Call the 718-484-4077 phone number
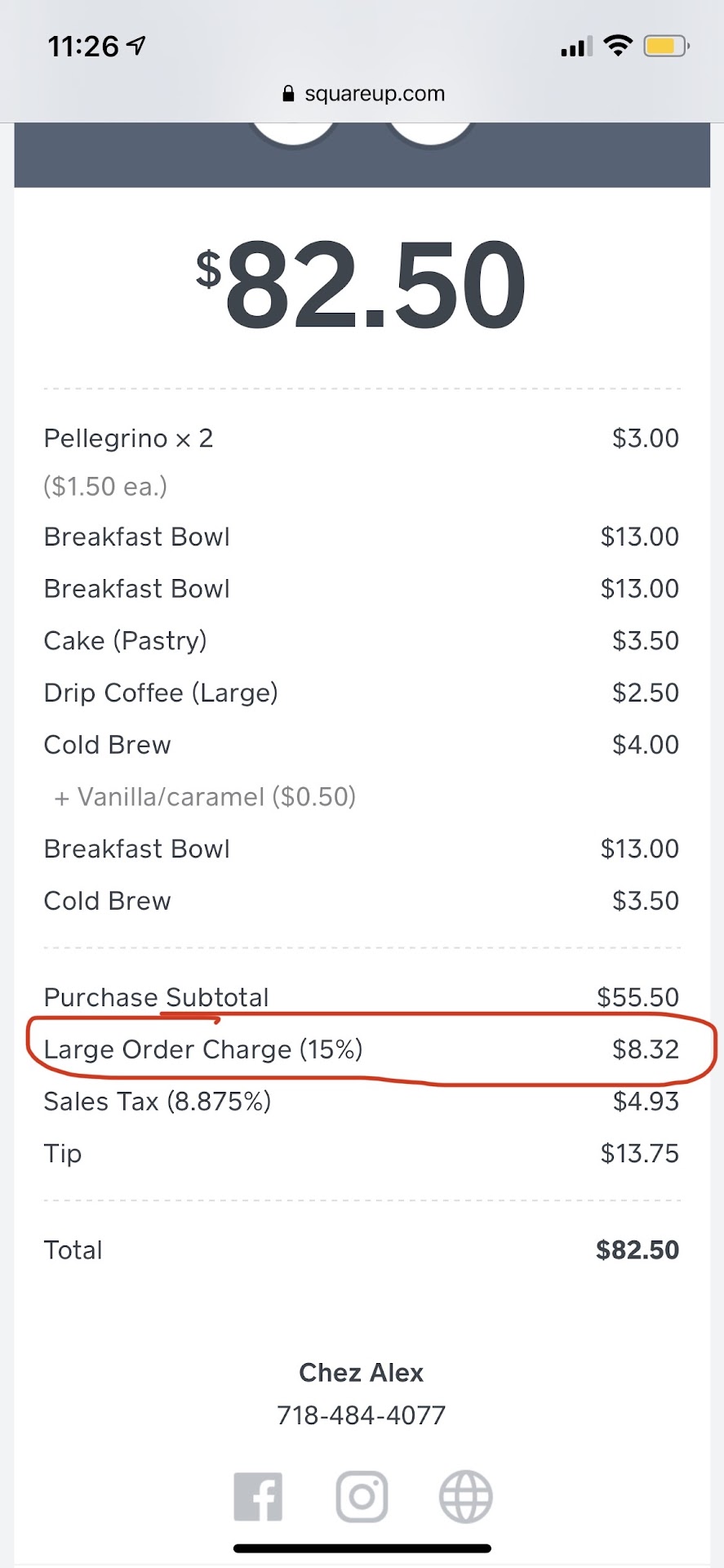This screenshot has height=1568, width=724. click(x=362, y=1415)
